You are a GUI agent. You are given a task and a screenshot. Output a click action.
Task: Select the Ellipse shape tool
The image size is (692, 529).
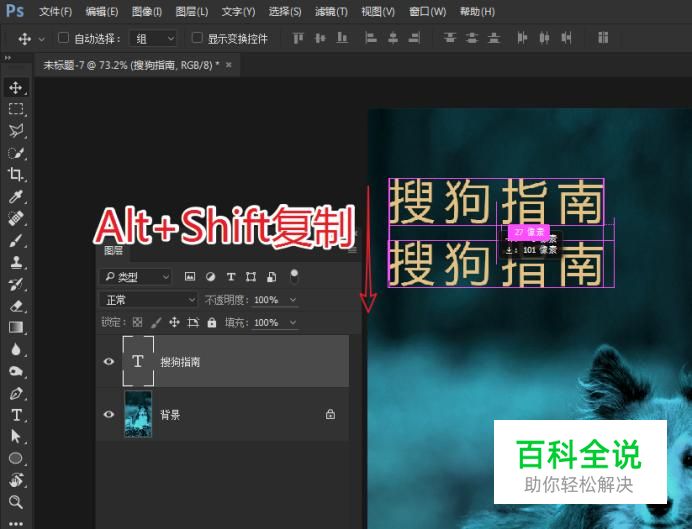click(16, 458)
